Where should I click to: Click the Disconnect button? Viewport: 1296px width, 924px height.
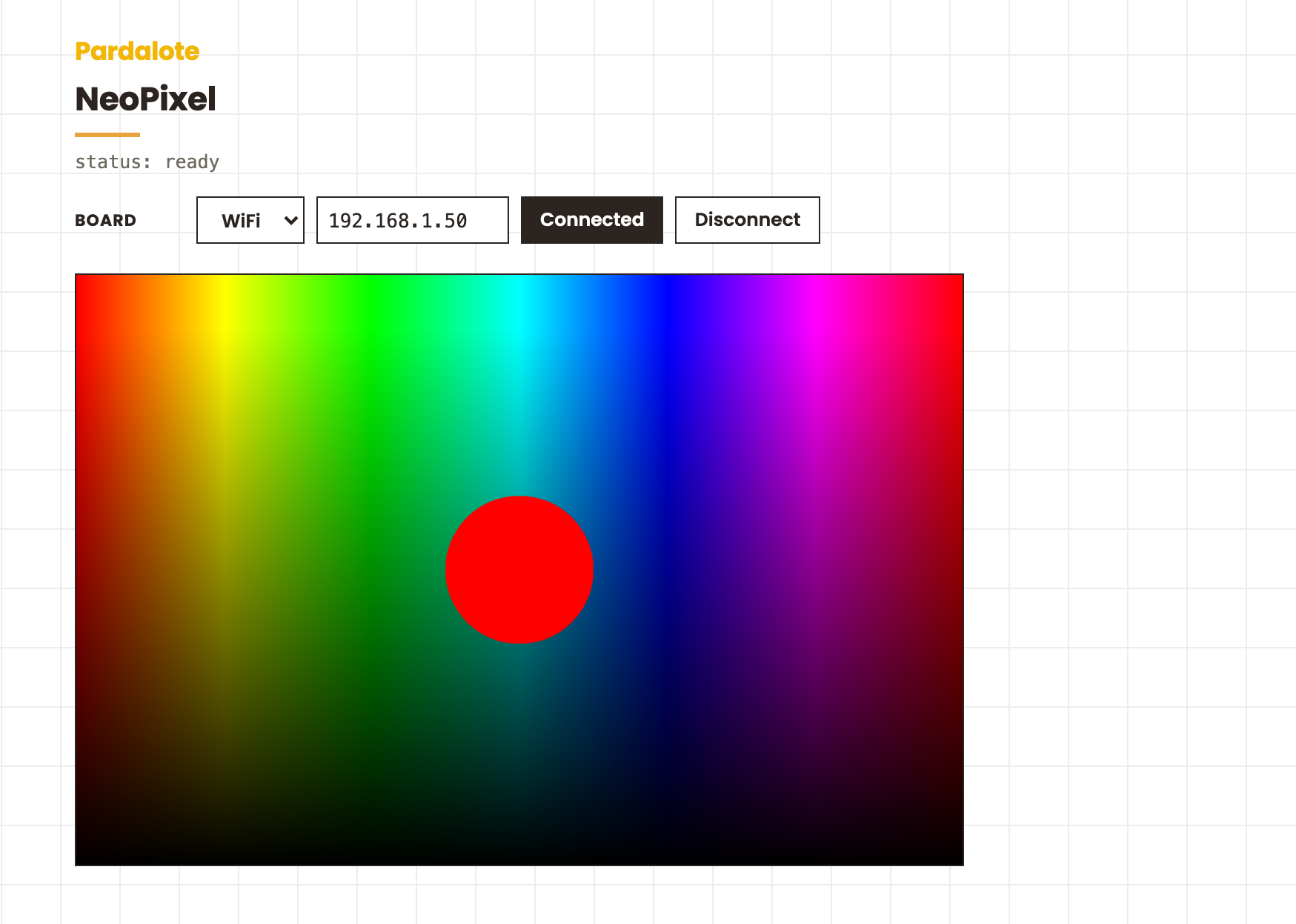(748, 220)
